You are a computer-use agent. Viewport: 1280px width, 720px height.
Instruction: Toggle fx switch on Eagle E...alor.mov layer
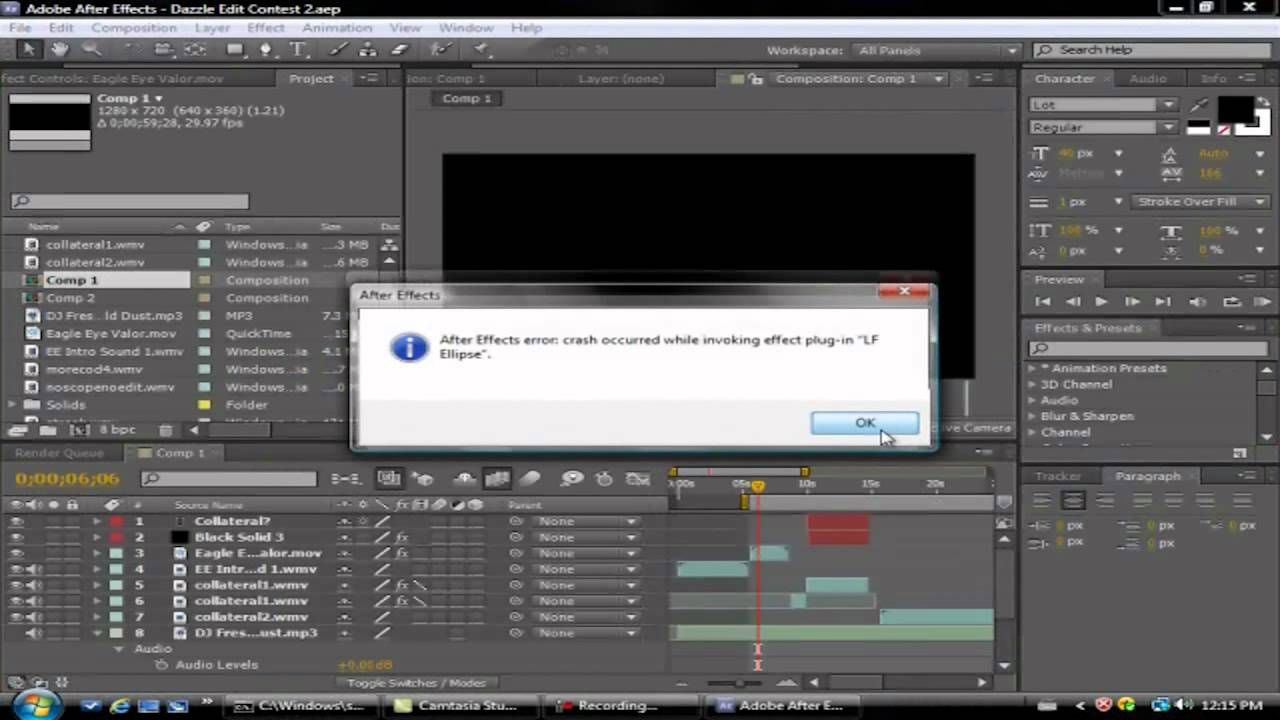[x=401, y=553]
